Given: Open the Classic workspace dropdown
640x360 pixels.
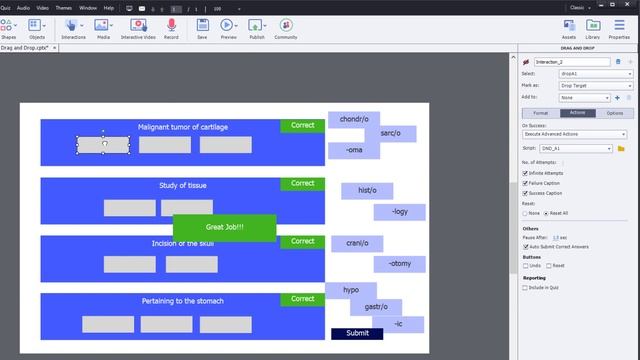Looking at the screenshot, I should (x=580, y=8).
